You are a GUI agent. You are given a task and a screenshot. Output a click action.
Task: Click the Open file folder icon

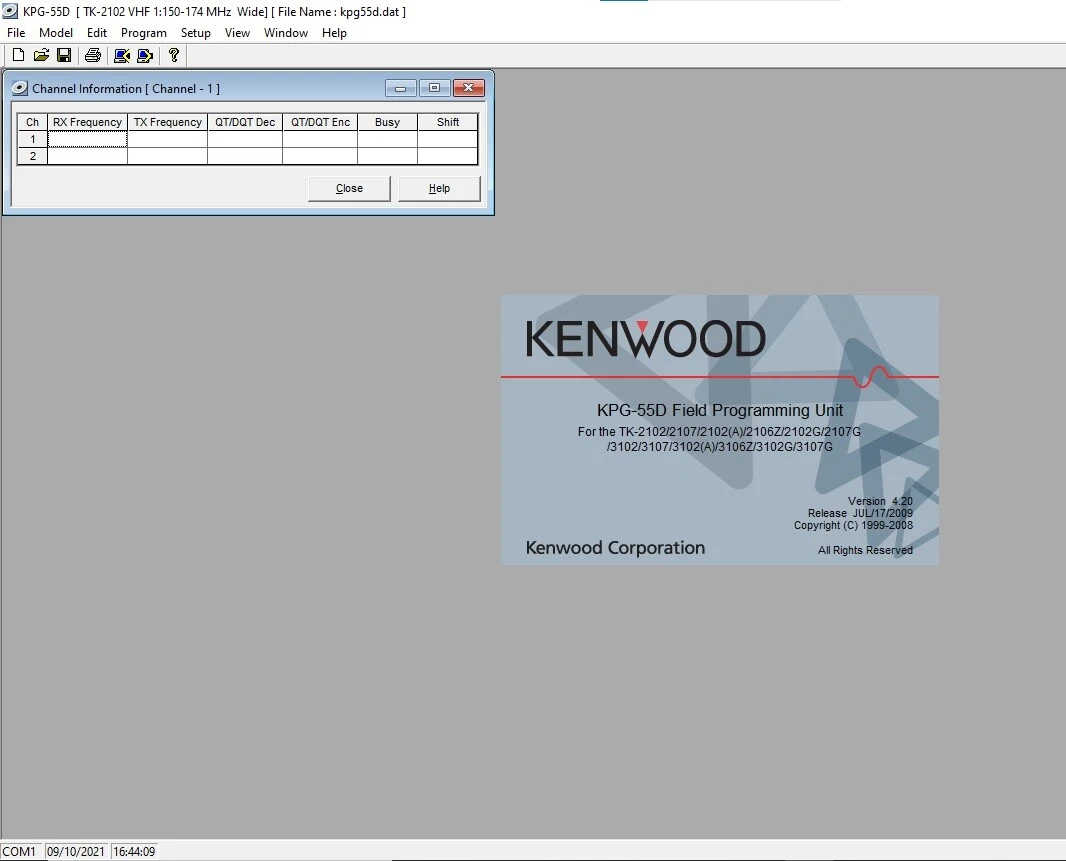41,55
